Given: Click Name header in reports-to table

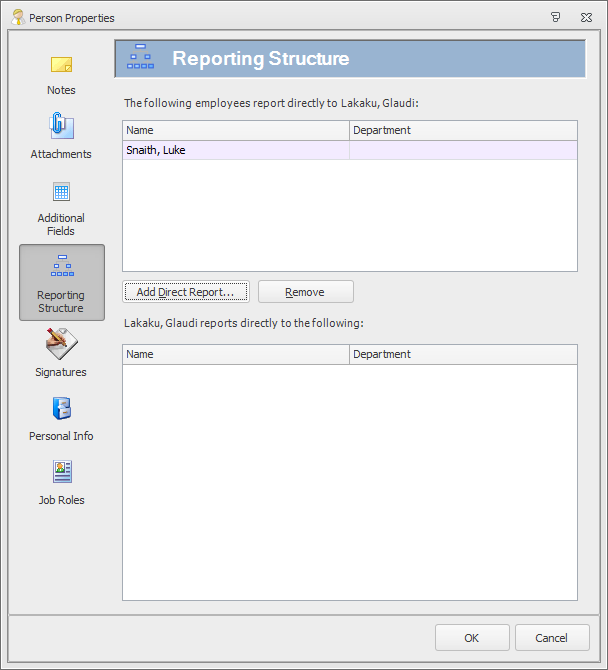Looking at the screenshot, I should (236, 354).
